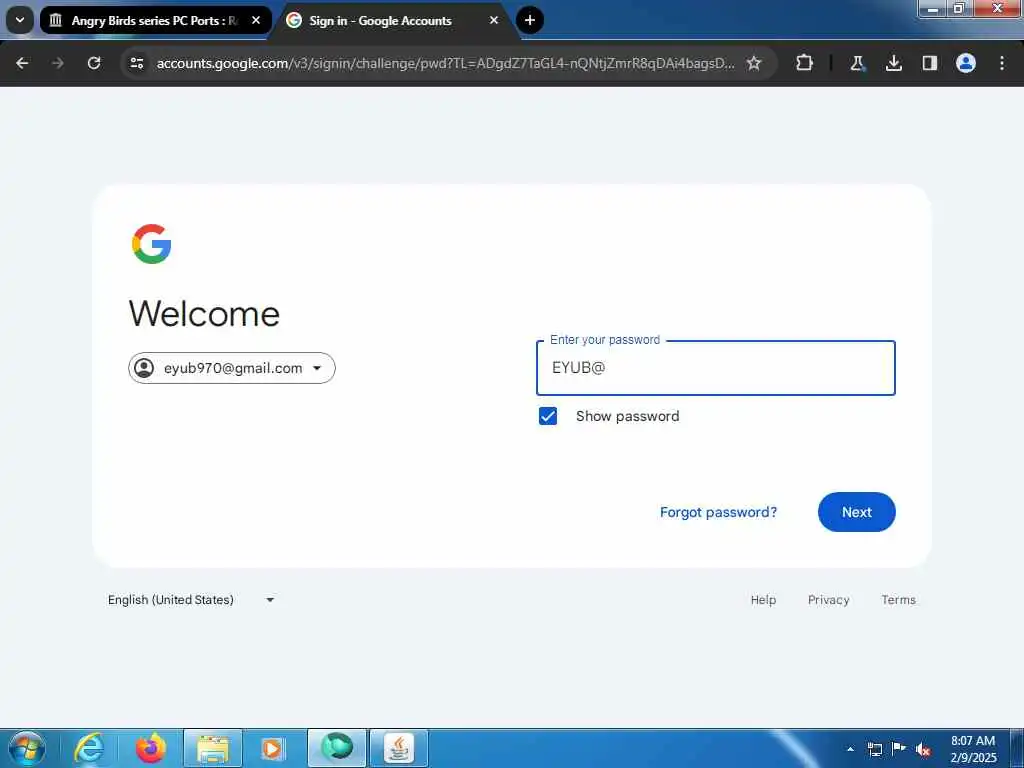Open the Extensions puzzle icon

click(805, 63)
